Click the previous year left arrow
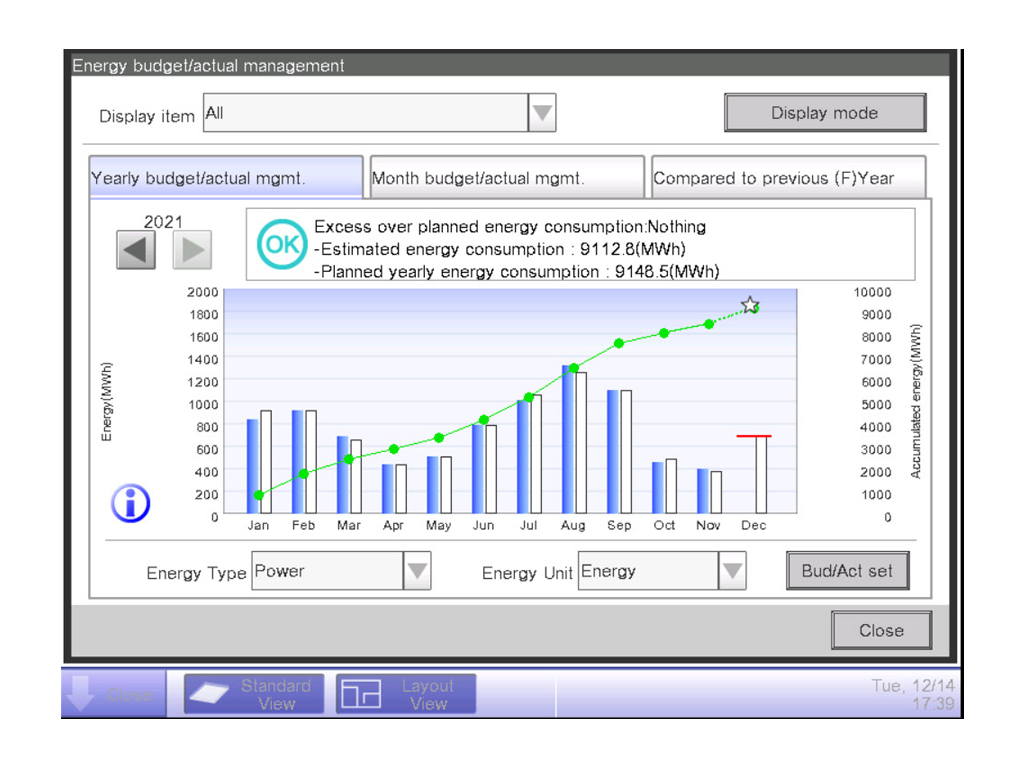Image resolution: width=1024 pixels, height=768 pixels. pos(136,250)
